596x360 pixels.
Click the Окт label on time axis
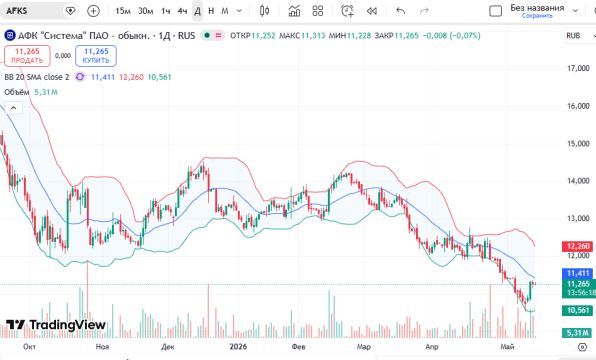tap(29, 347)
